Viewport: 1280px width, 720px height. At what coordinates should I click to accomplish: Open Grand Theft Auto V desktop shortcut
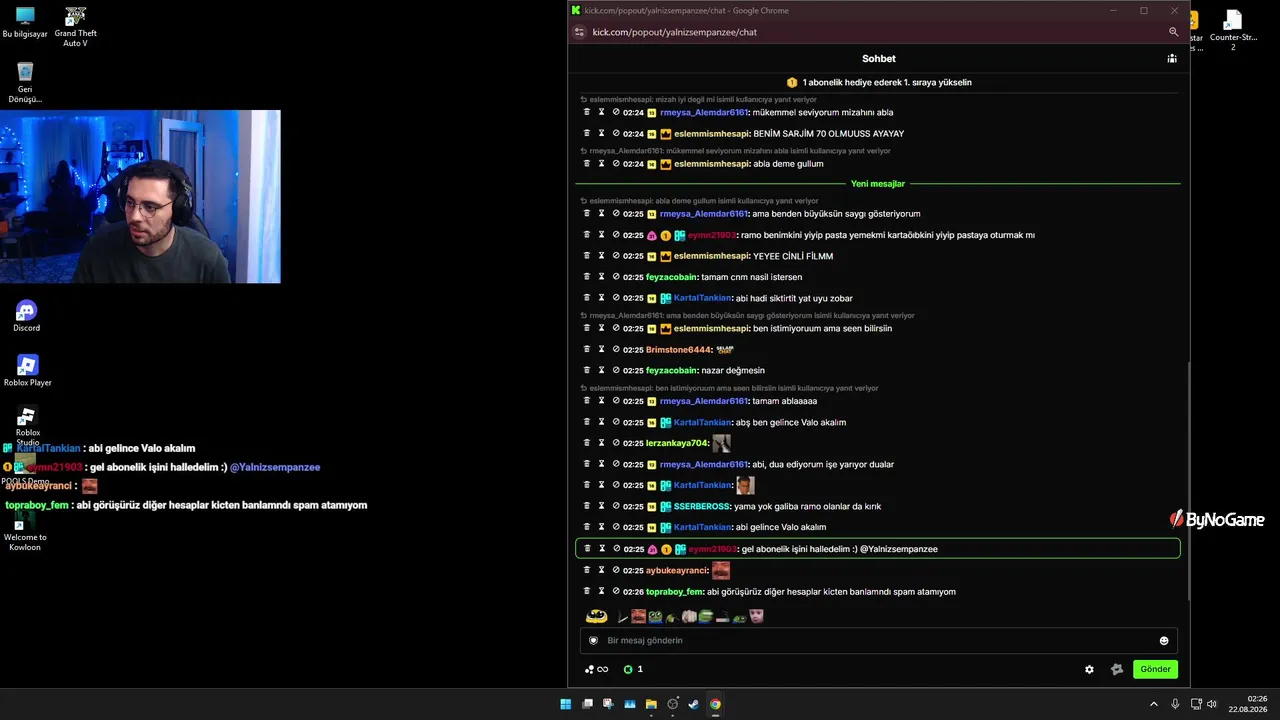click(x=75, y=27)
